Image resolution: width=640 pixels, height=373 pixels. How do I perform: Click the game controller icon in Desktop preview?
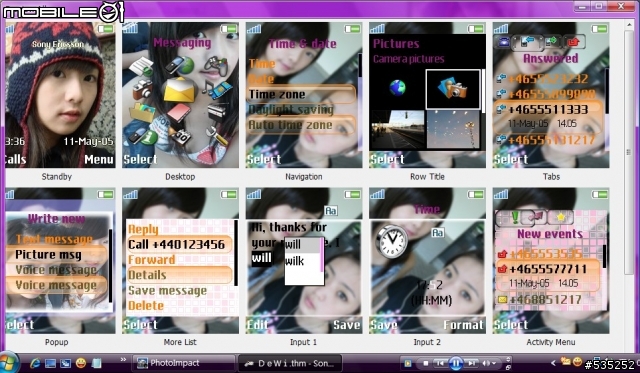[216, 66]
